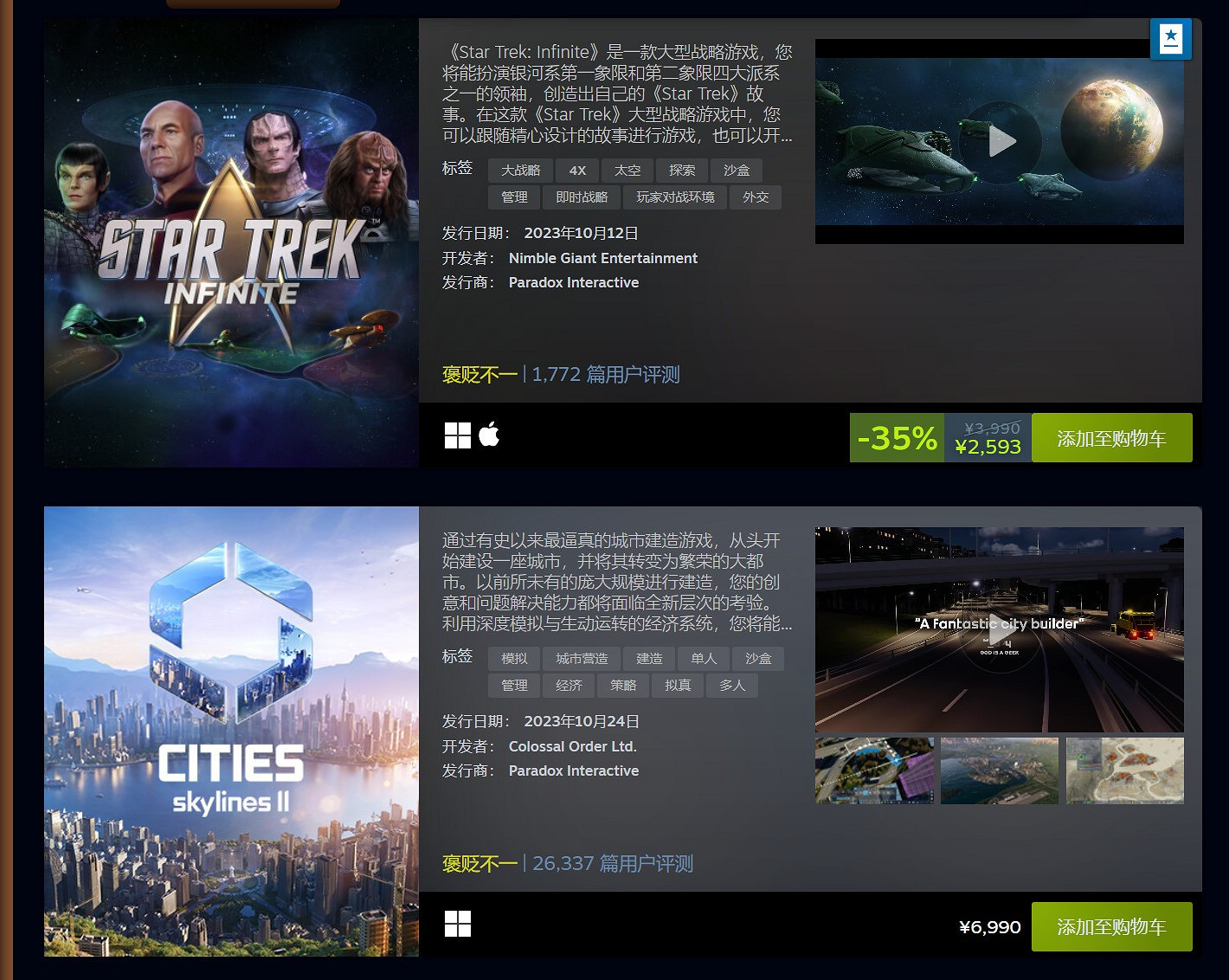View the 1,772 user reviews for Star Trek
The height and width of the screenshot is (980, 1229).
pos(605,375)
